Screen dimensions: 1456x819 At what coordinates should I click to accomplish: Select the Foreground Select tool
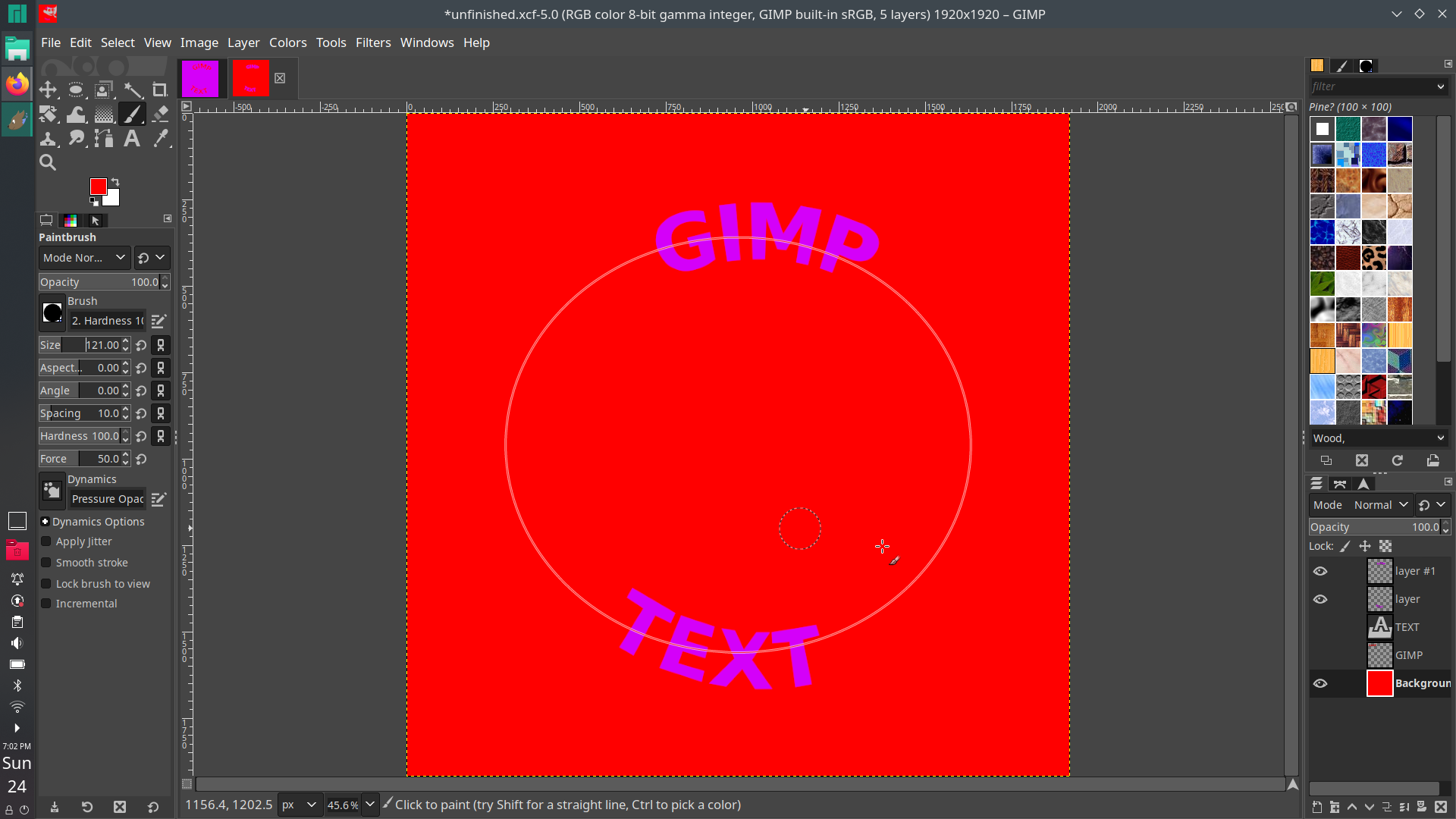click(x=104, y=90)
